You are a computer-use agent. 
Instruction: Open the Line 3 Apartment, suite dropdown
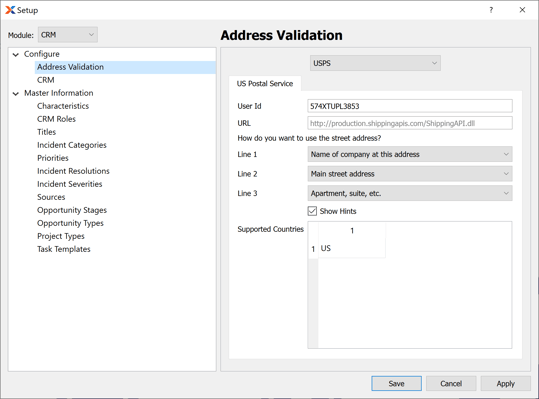point(410,193)
